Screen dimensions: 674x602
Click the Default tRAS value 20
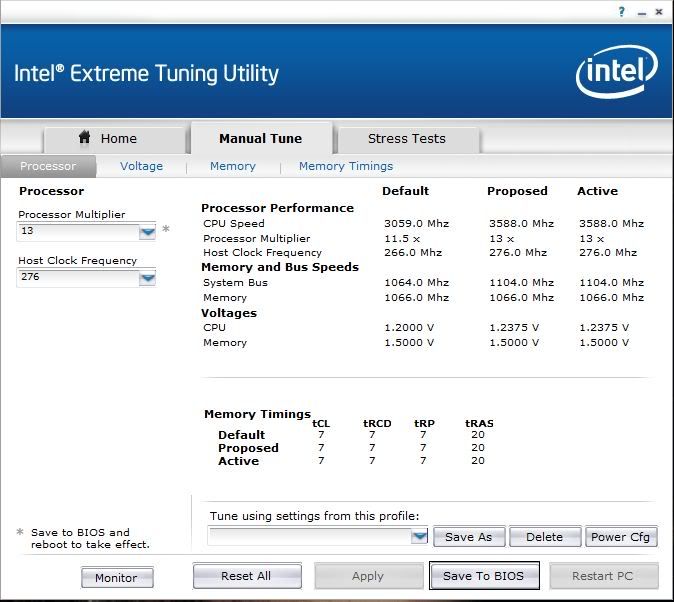[478, 435]
